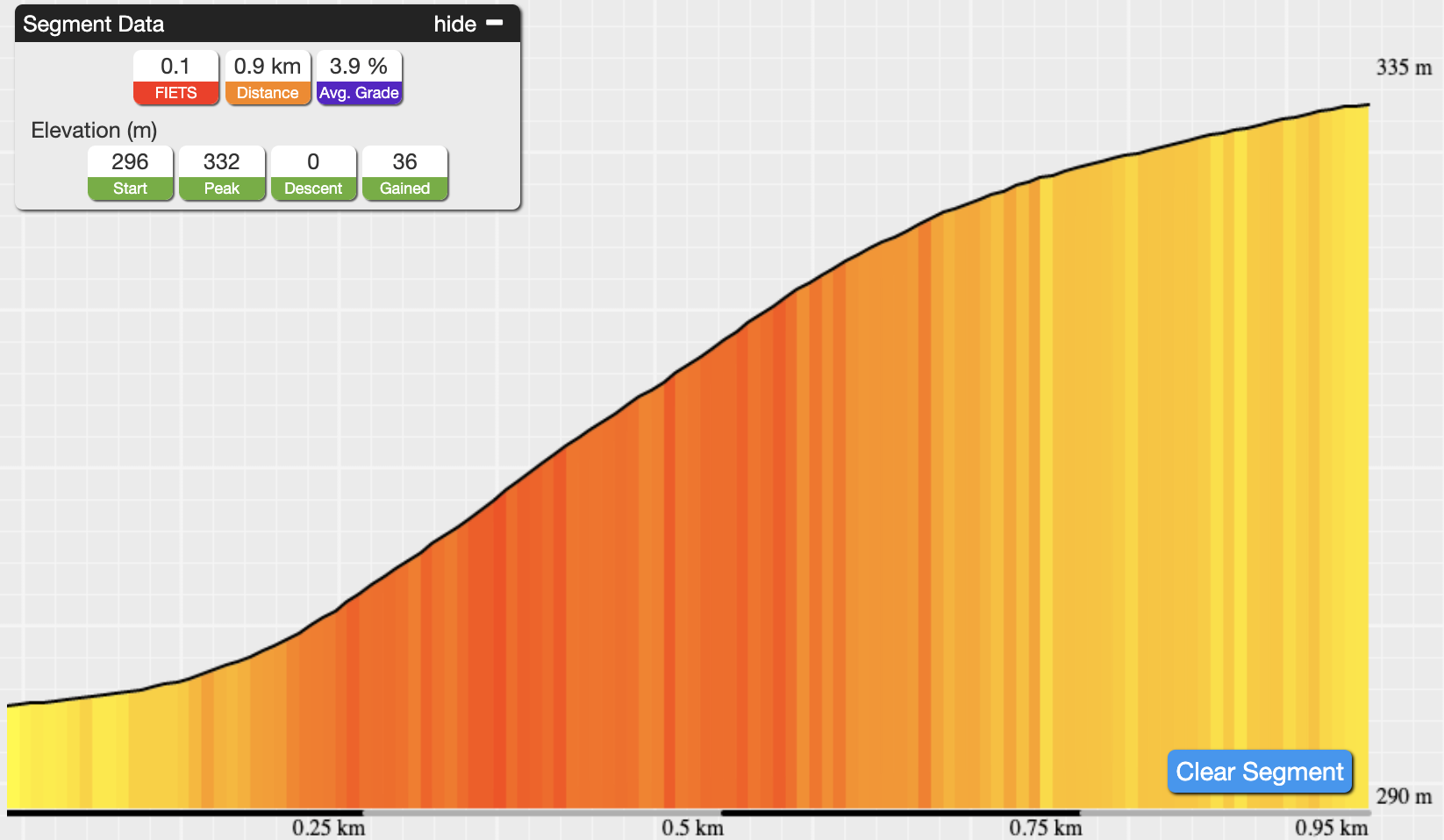Click the hide minus icon

point(495,23)
